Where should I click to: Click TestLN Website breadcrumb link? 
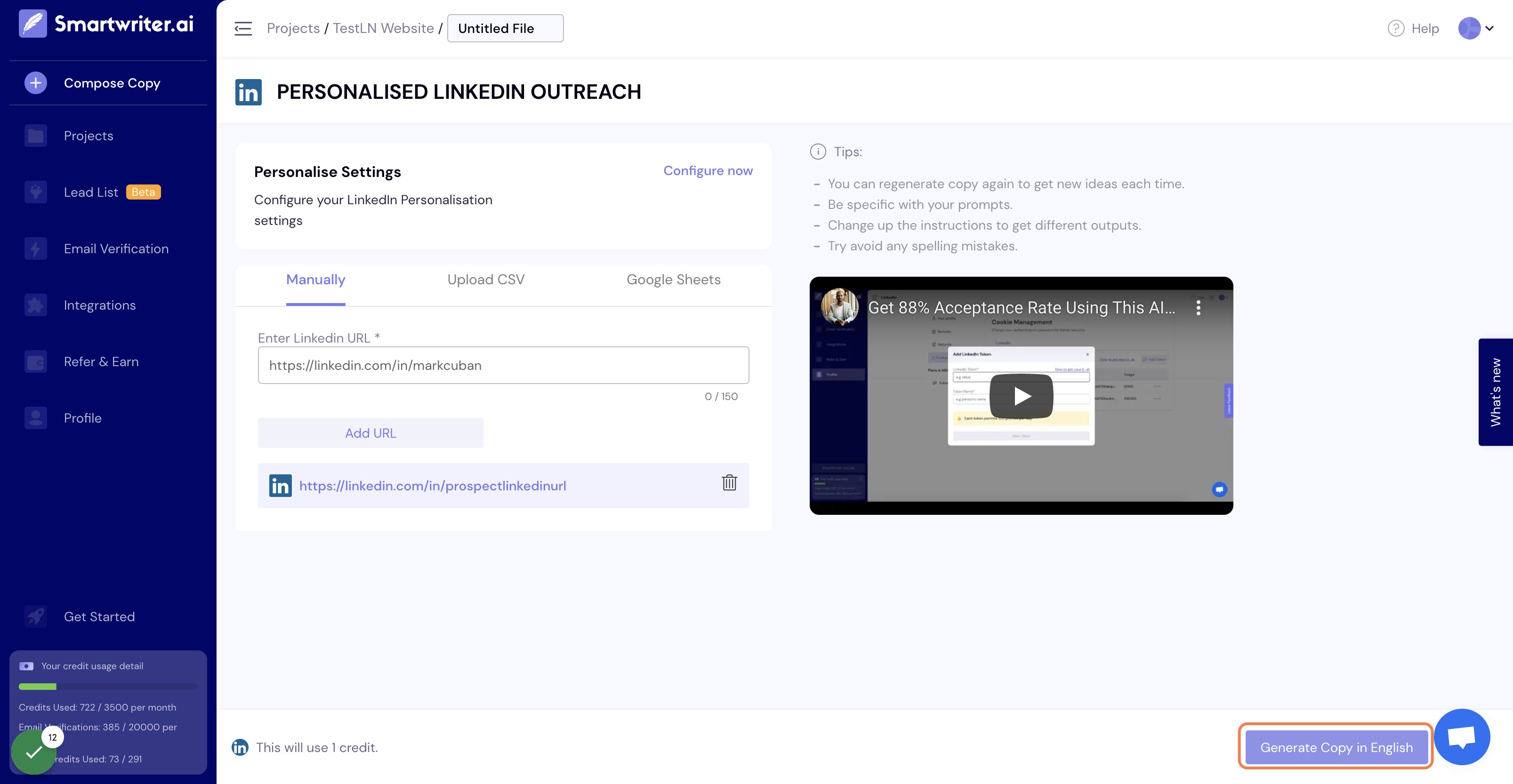pyautogui.click(x=383, y=28)
